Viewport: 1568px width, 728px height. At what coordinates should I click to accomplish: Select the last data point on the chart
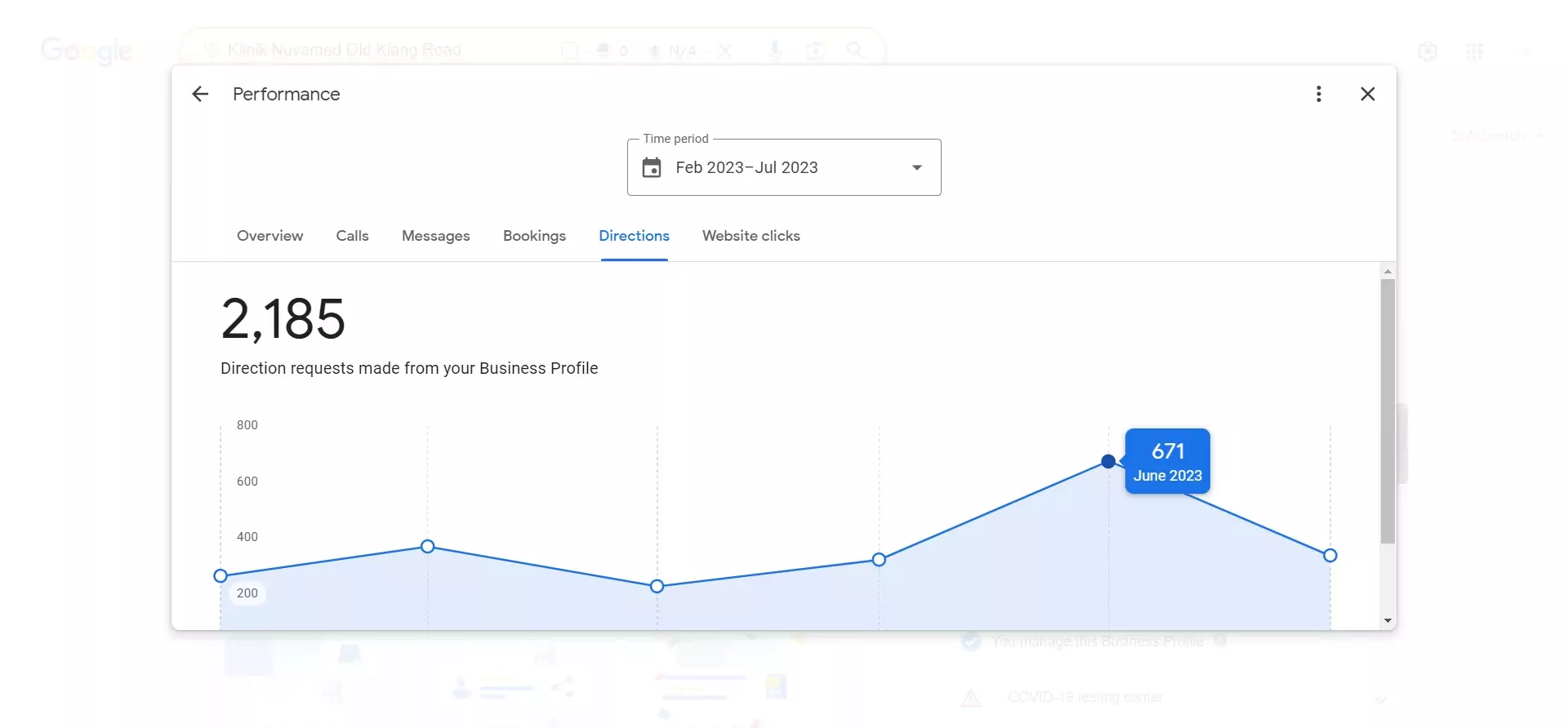click(1330, 555)
